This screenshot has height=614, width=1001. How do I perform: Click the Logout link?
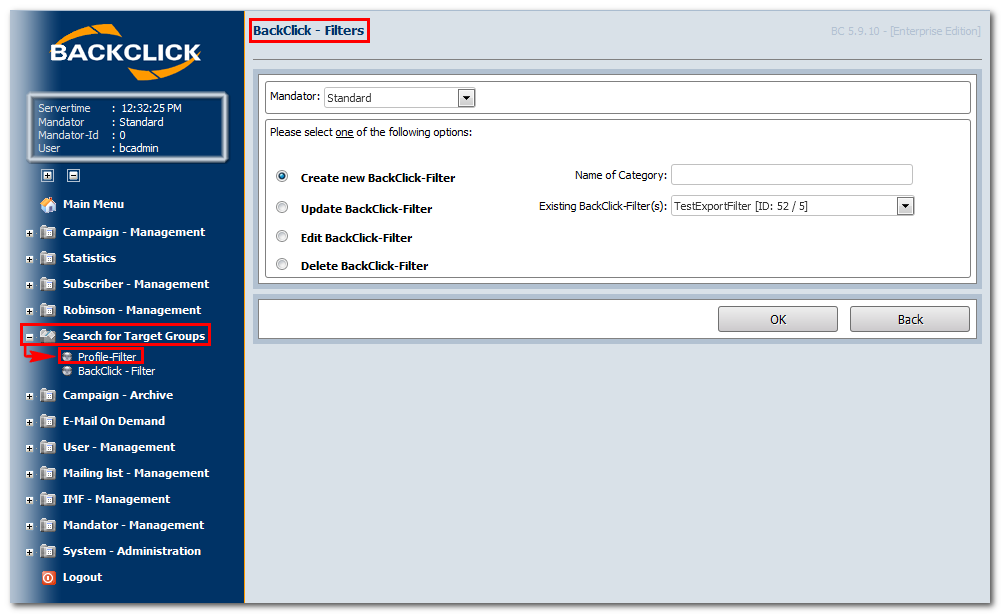82,577
